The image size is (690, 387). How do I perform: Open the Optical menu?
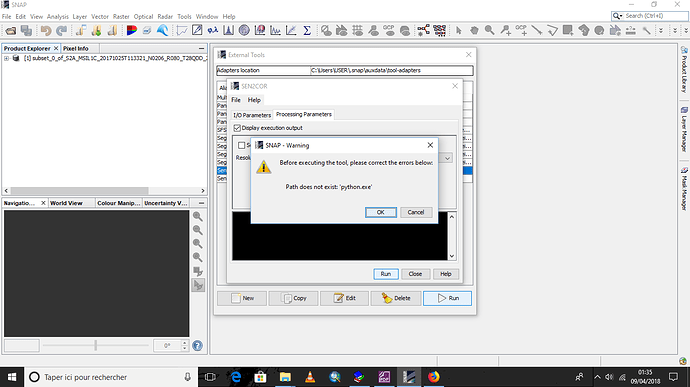tap(143, 16)
